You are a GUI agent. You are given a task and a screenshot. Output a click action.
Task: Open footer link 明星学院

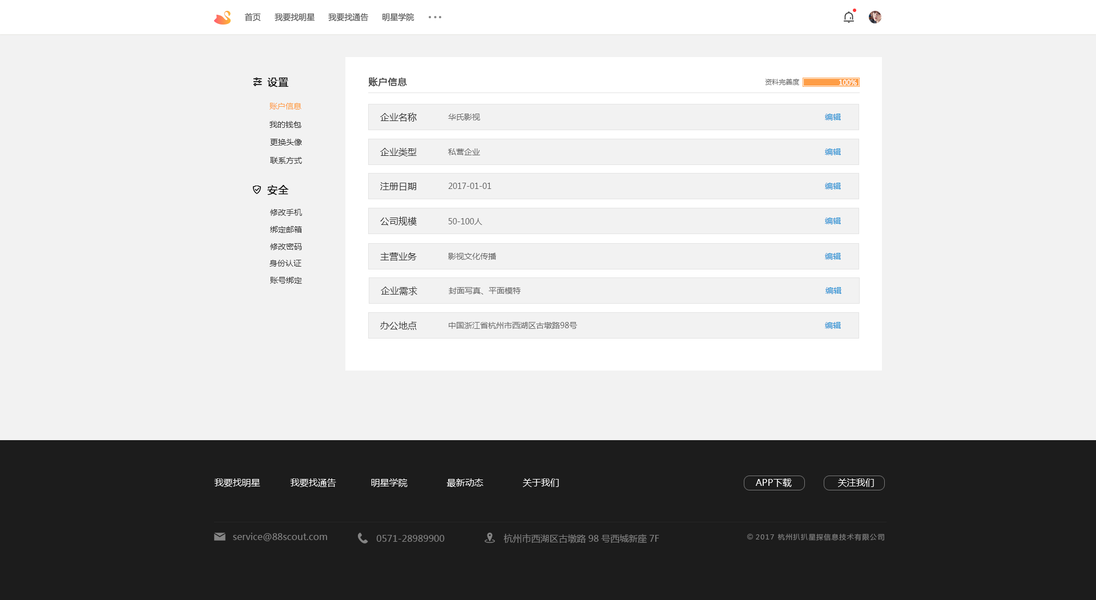point(389,483)
